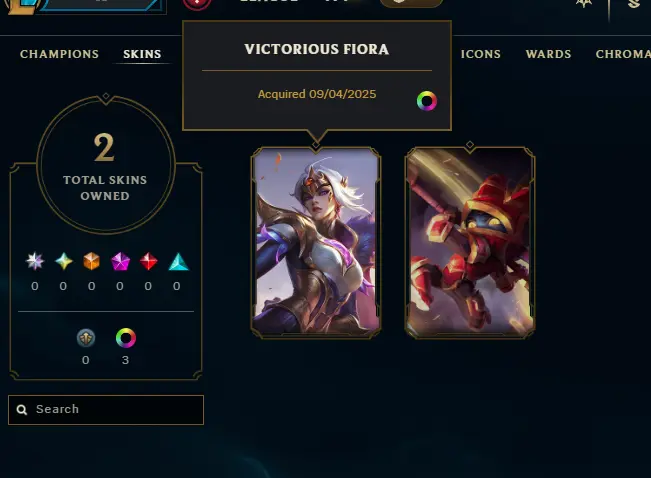Go to the Chromas tab
Viewport: 651px width, 478px height.
[623, 54]
